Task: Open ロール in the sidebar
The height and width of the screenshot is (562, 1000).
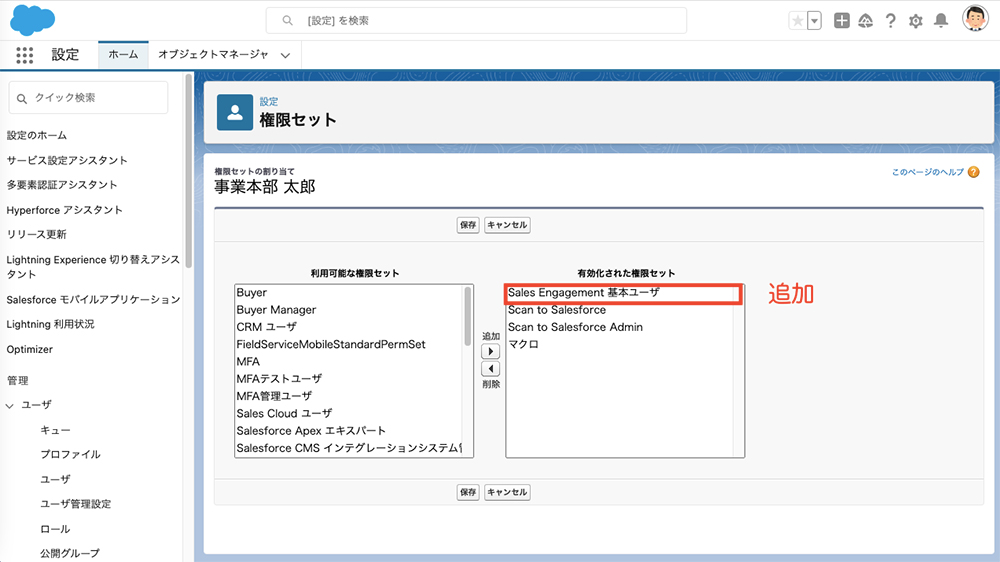Action: click(55, 529)
